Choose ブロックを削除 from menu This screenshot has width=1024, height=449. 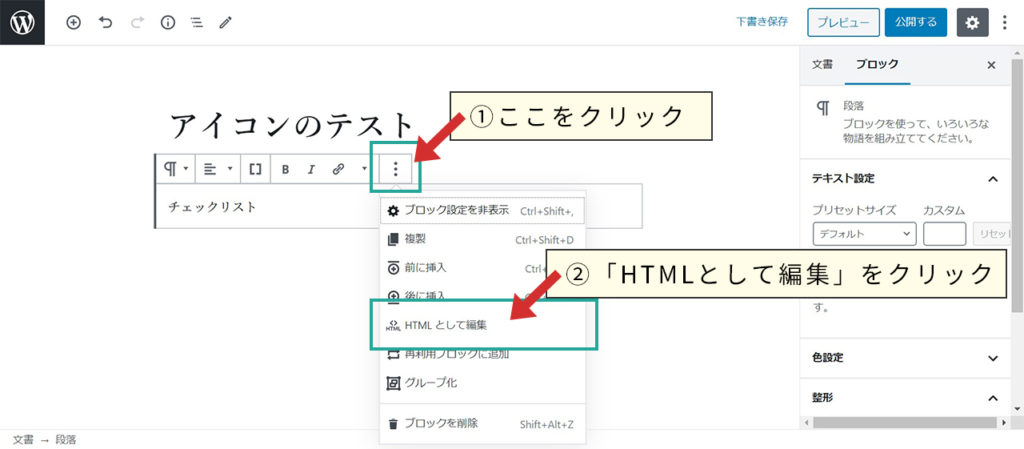coord(482,424)
